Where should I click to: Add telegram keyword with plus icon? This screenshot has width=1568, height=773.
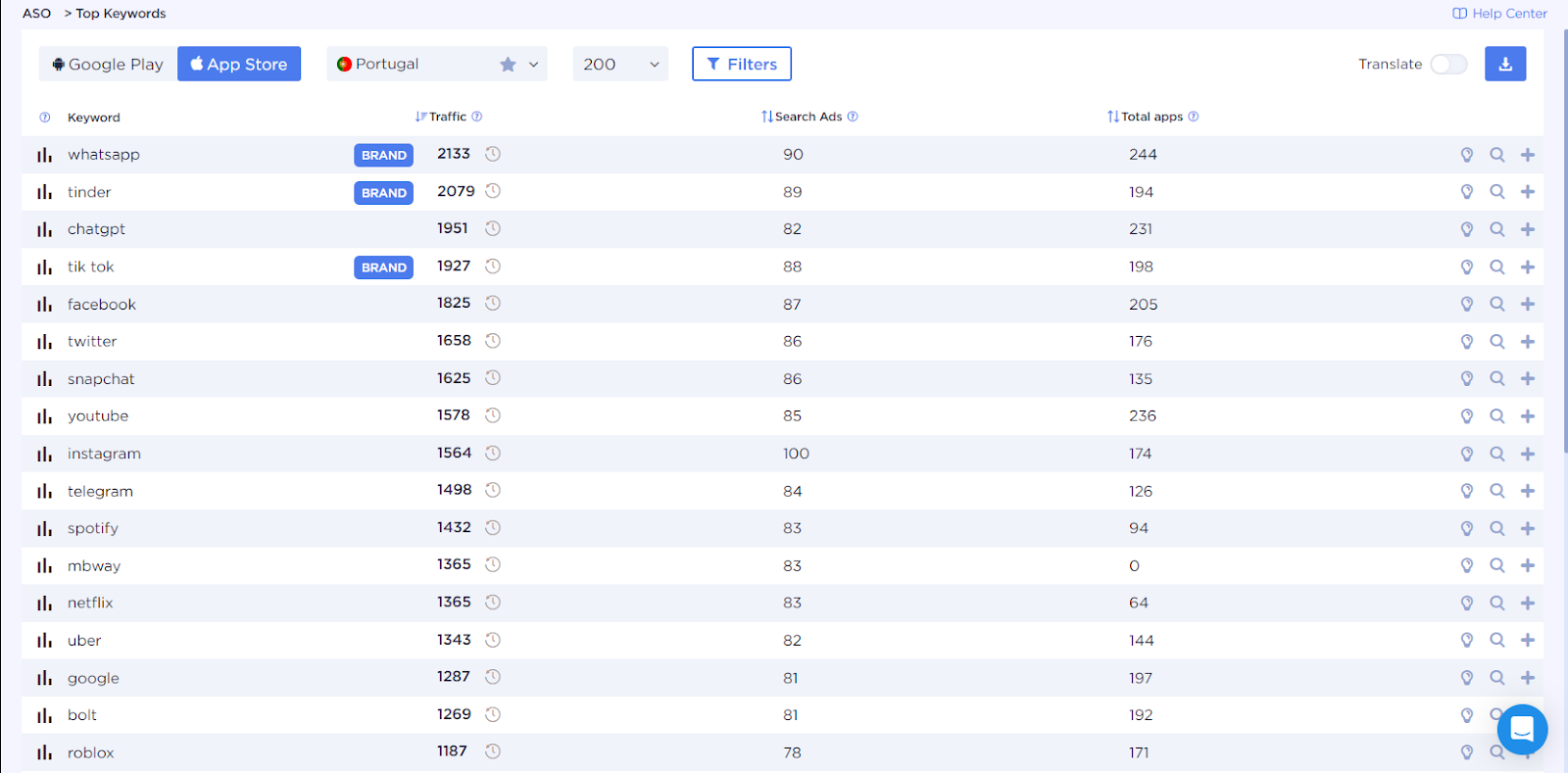pyautogui.click(x=1528, y=491)
